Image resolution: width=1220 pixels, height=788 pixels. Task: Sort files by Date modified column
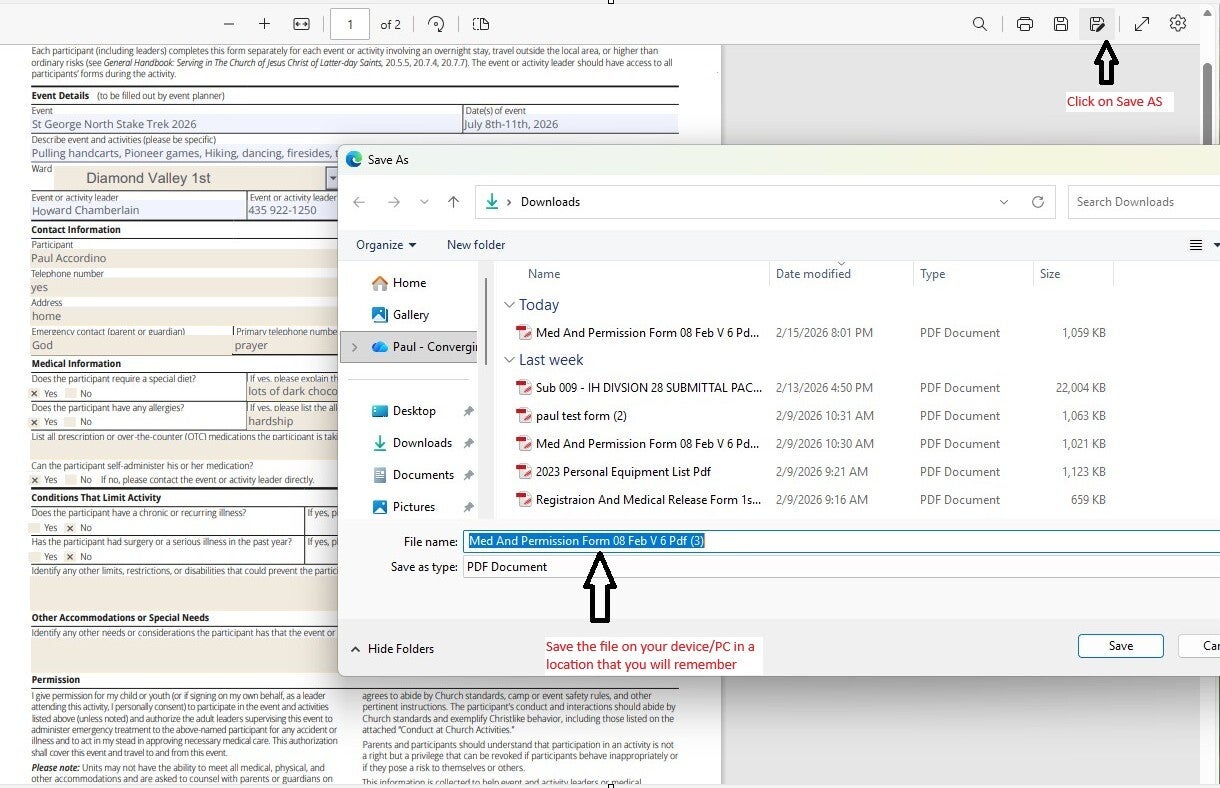pyautogui.click(x=813, y=274)
